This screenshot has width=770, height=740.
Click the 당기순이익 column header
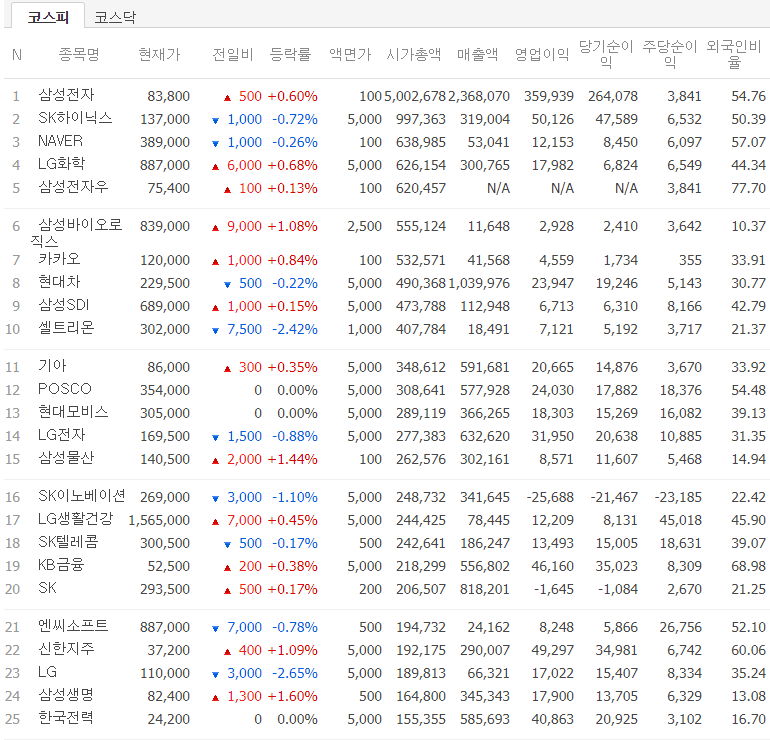pyautogui.click(x=606, y=54)
